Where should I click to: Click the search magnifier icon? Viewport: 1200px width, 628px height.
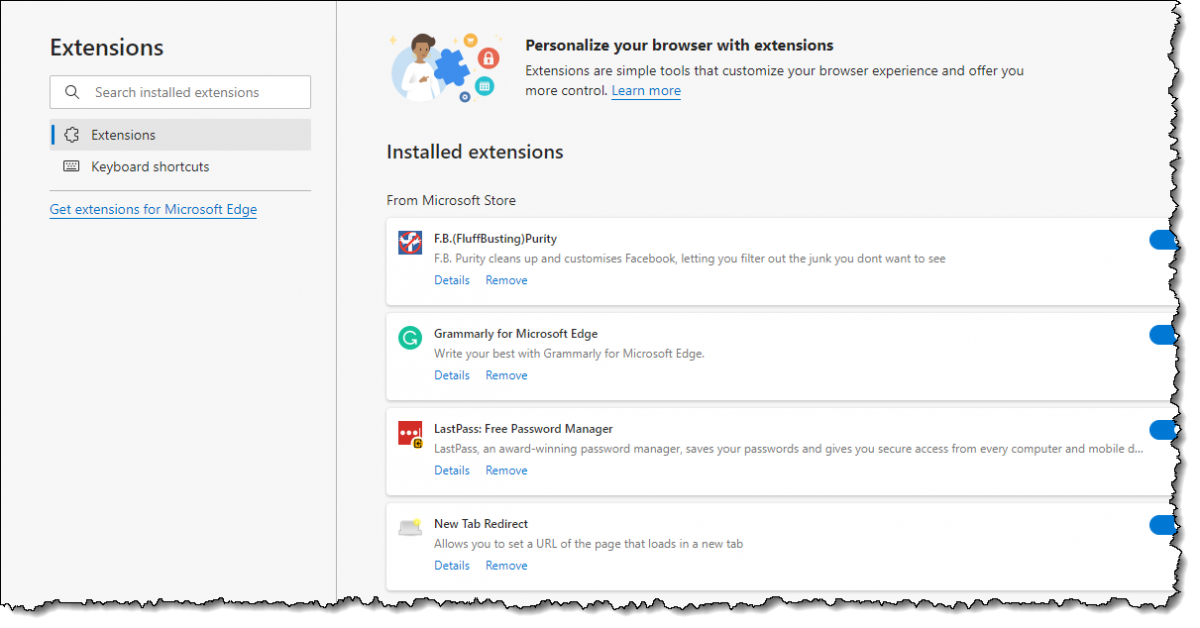point(71,92)
